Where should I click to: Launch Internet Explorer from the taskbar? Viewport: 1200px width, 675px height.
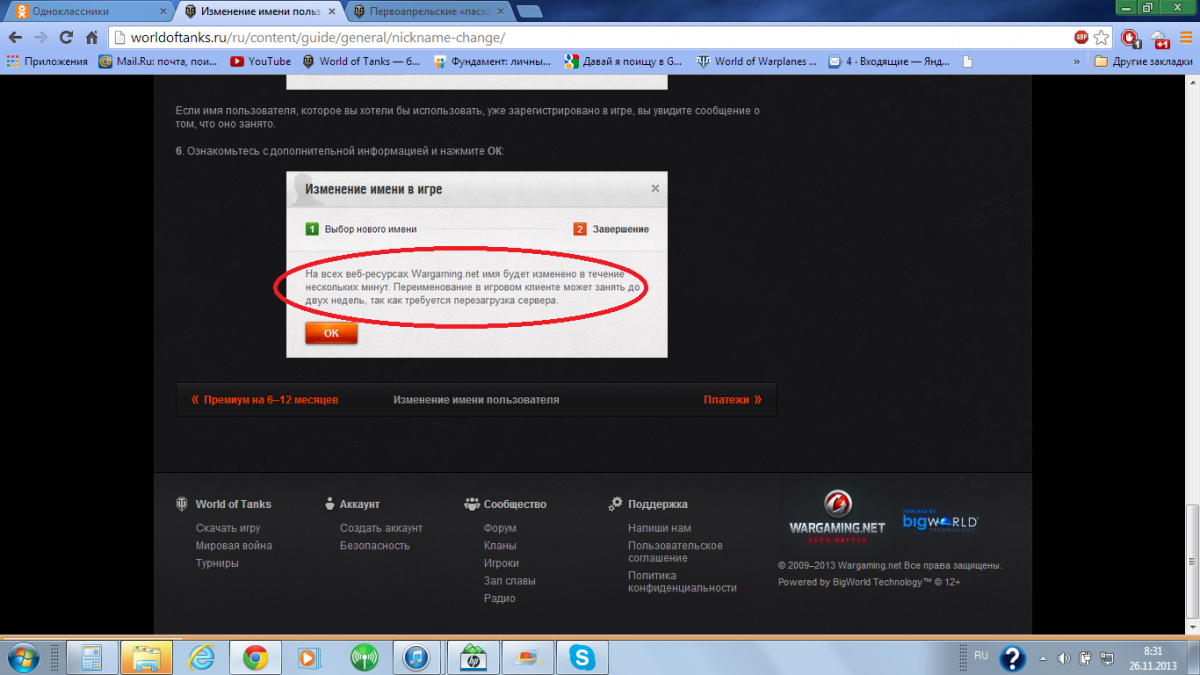[202, 657]
